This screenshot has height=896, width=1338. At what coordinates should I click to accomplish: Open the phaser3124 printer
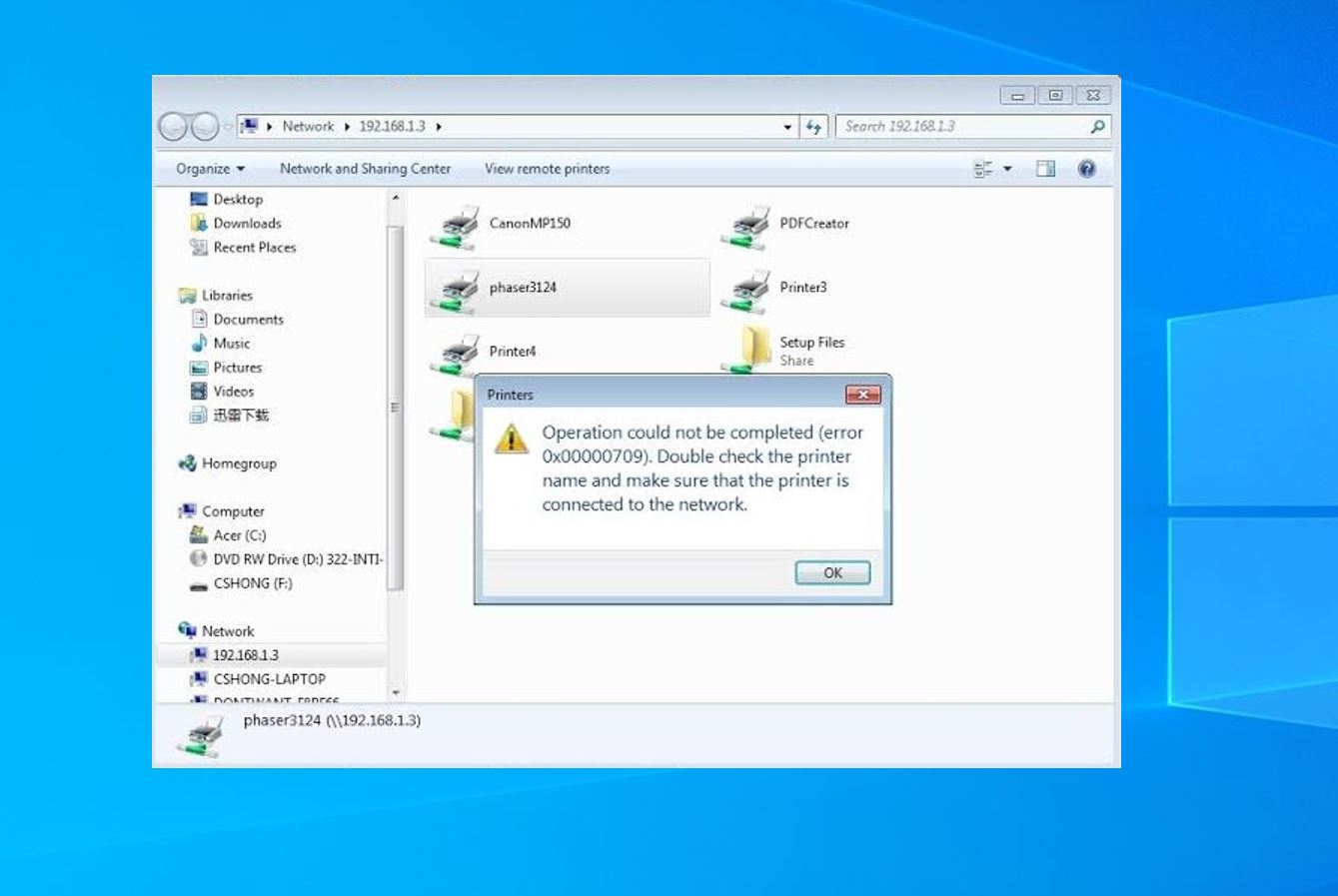[x=524, y=287]
